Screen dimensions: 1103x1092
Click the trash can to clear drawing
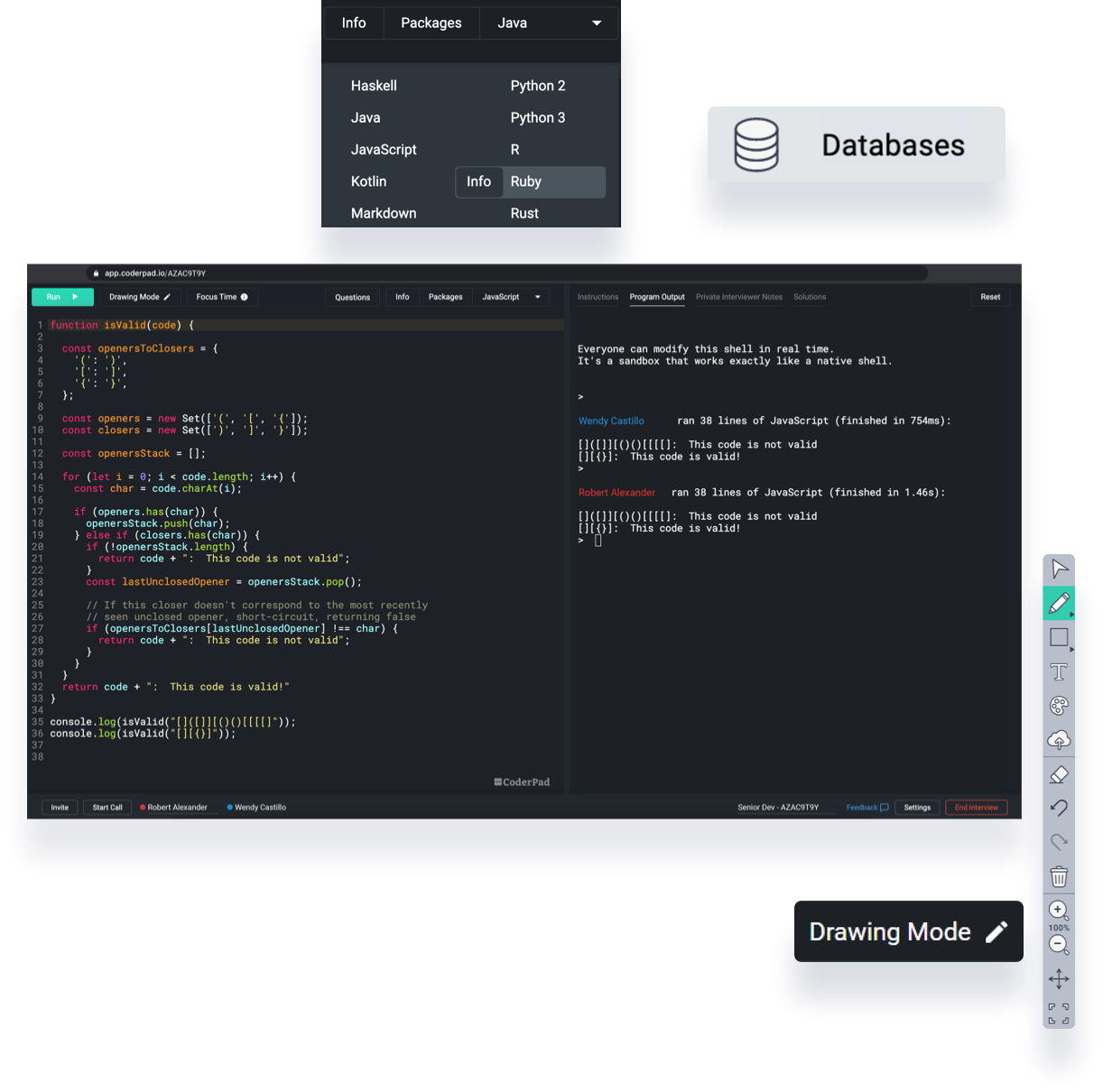click(1059, 876)
